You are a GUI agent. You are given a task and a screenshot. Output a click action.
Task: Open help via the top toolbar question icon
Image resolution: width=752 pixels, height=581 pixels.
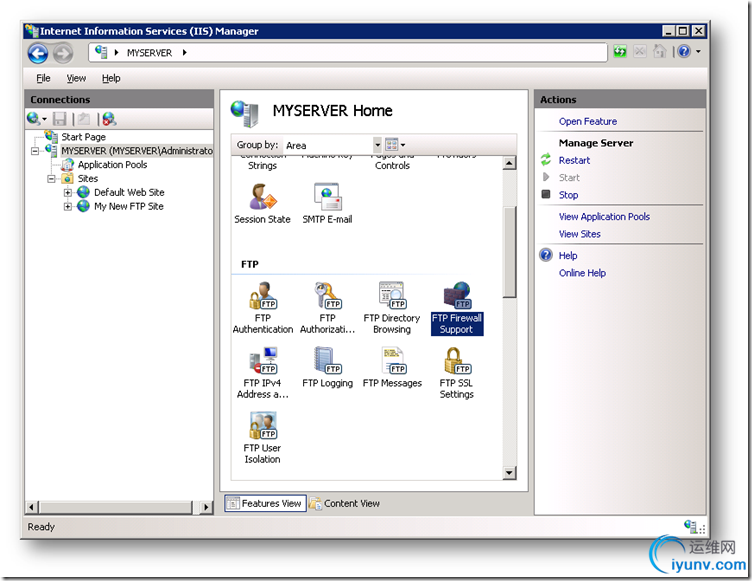tap(684, 51)
